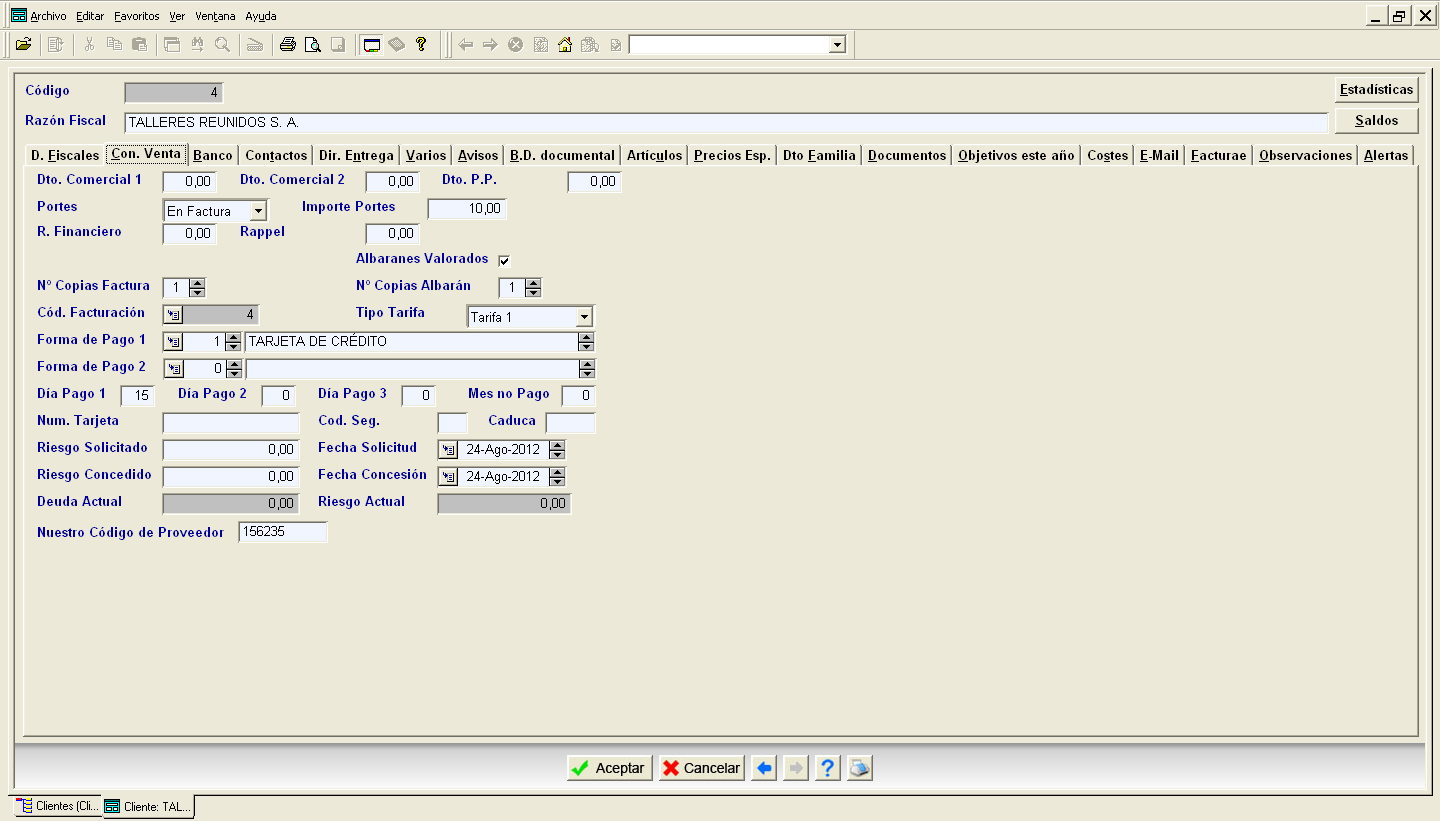Open the Ventana menu

pyautogui.click(x=216, y=16)
